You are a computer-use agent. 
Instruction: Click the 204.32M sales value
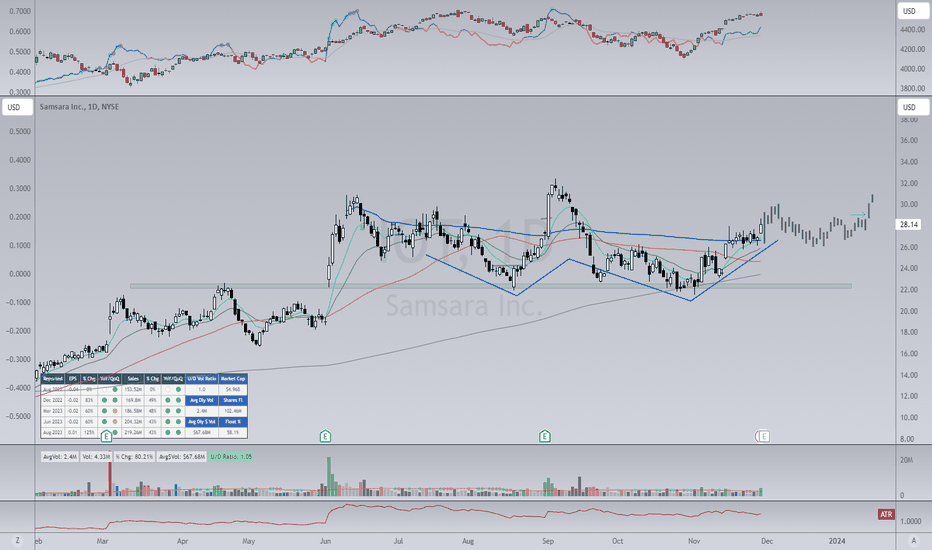pyautogui.click(x=133, y=422)
